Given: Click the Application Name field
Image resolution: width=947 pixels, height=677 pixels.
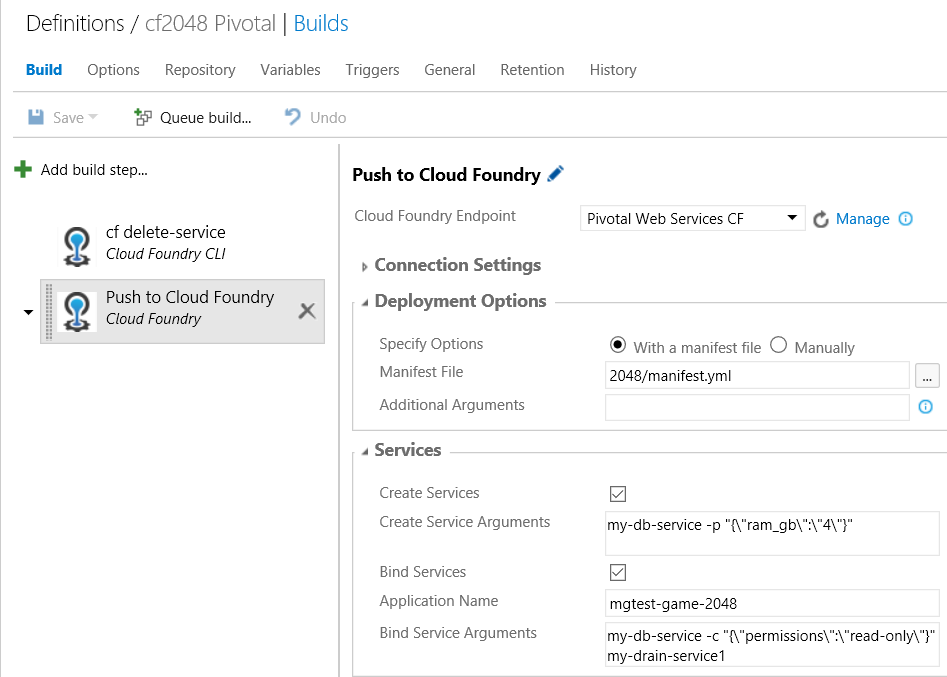Looking at the screenshot, I should 772,603.
